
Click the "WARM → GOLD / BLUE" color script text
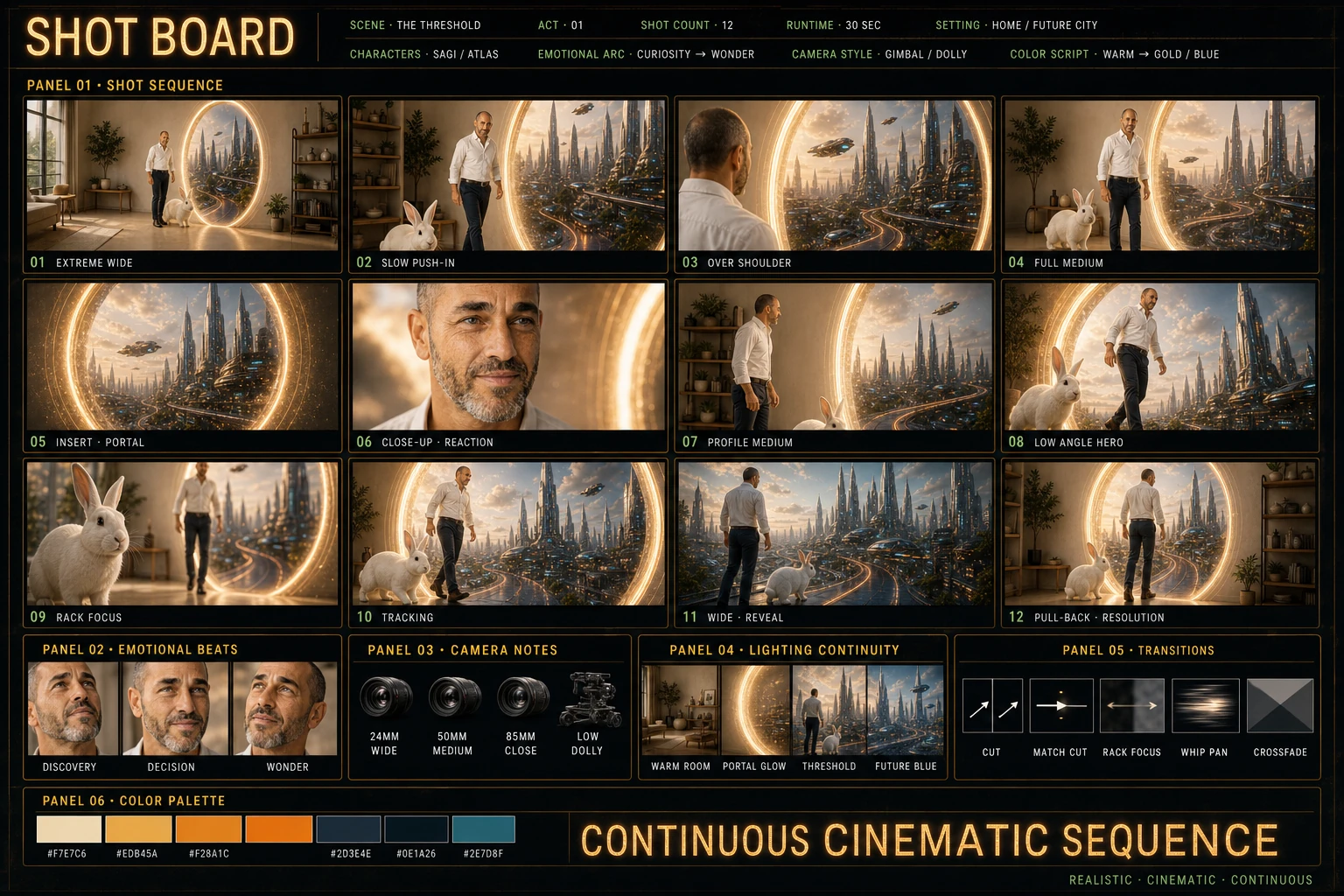pos(1161,54)
